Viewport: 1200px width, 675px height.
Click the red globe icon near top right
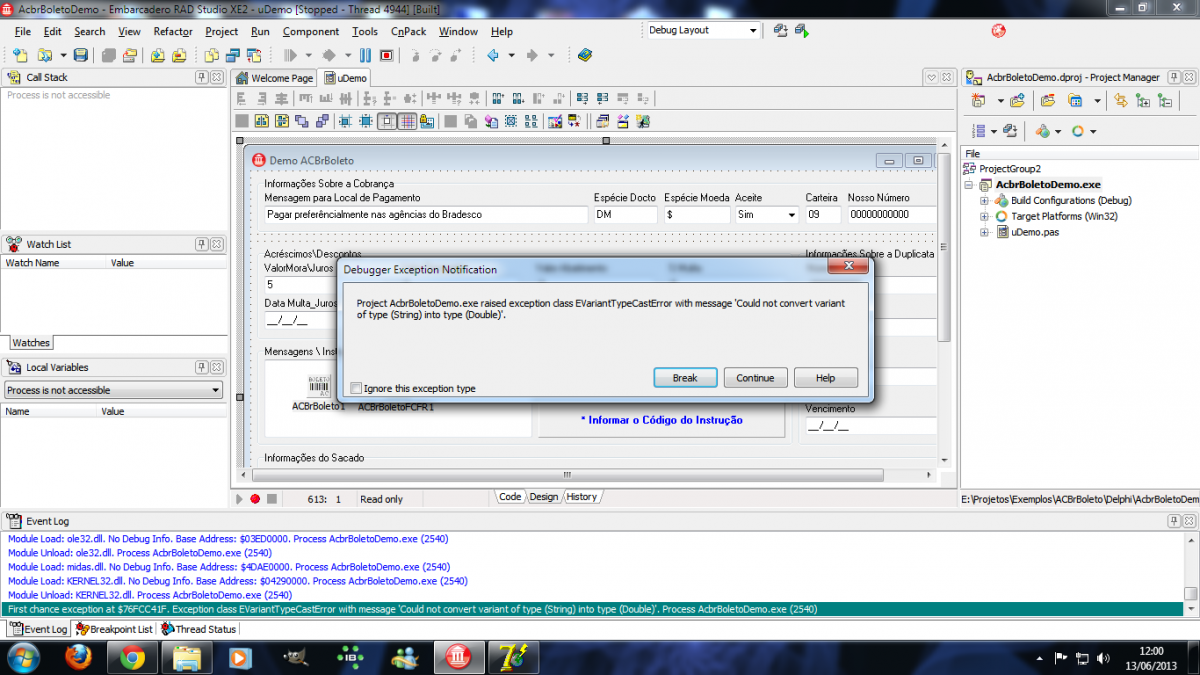[998, 30]
